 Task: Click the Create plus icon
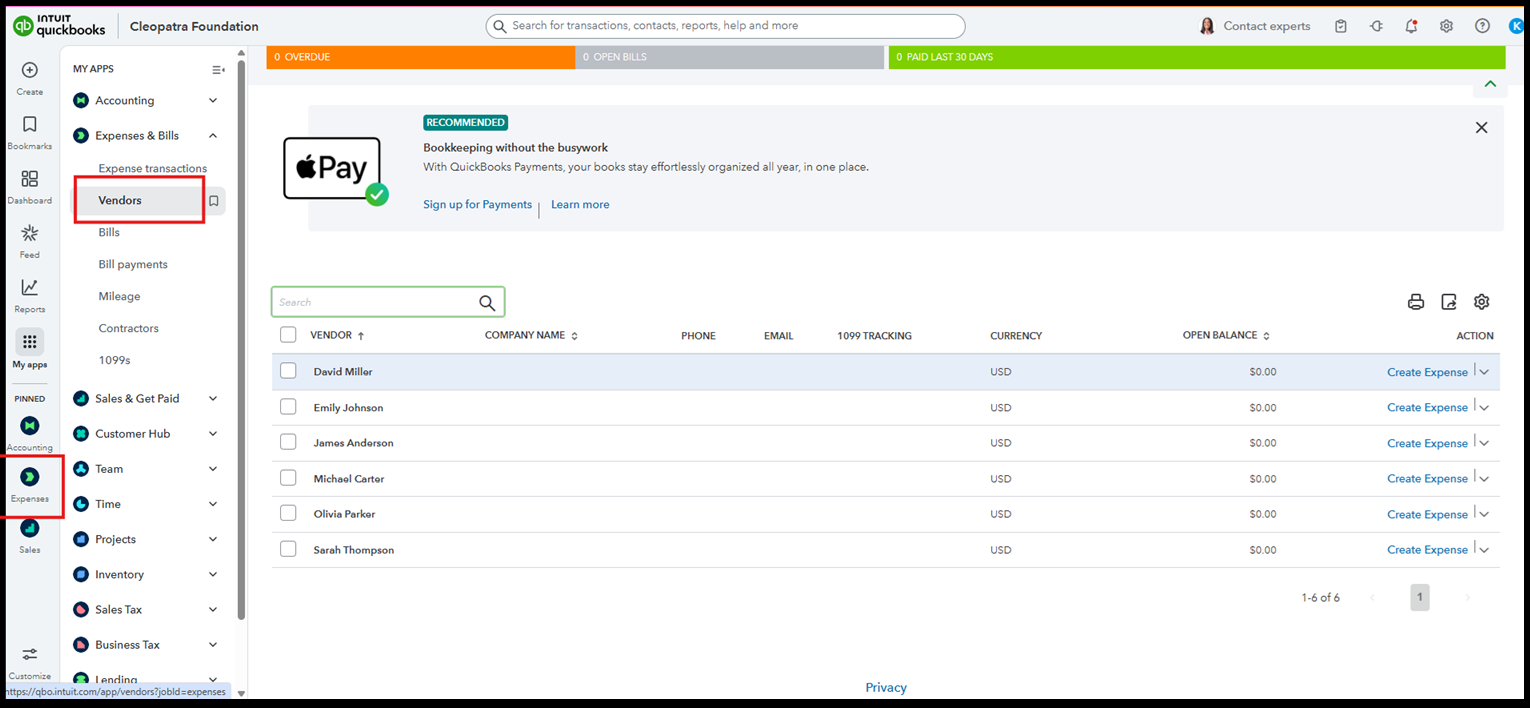(x=30, y=70)
